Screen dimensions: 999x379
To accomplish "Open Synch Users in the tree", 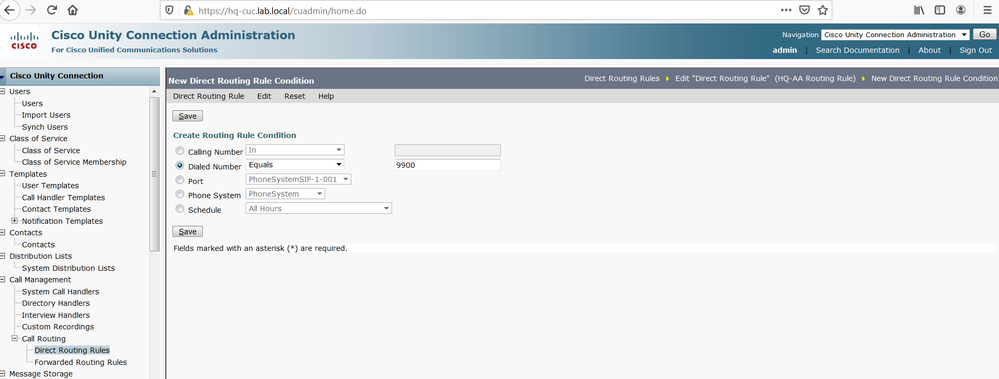I will [45, 127].
